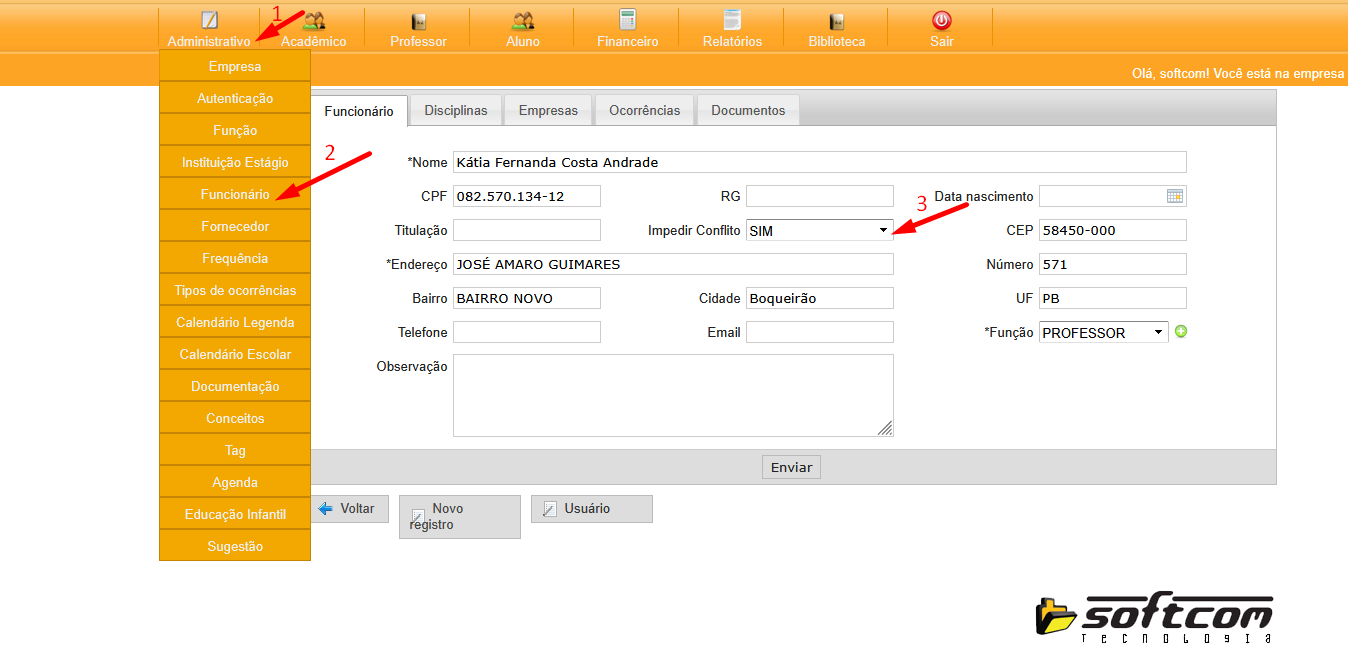This screenshot has height=657, width=1348.
Task: Click the Voltar button
Action: (x=348, y=508)
